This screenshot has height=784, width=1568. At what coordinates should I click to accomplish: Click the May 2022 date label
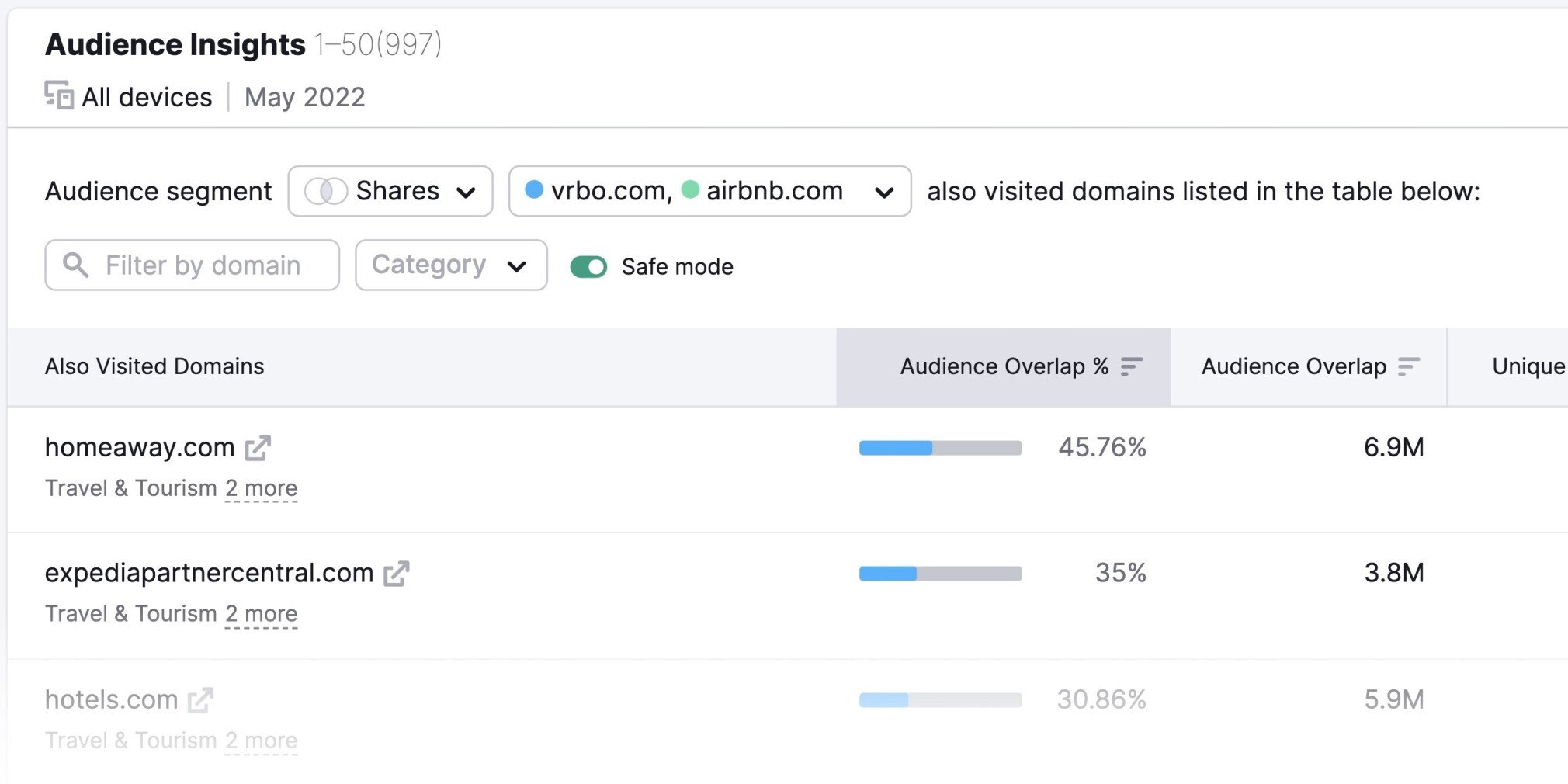[305, 97]
